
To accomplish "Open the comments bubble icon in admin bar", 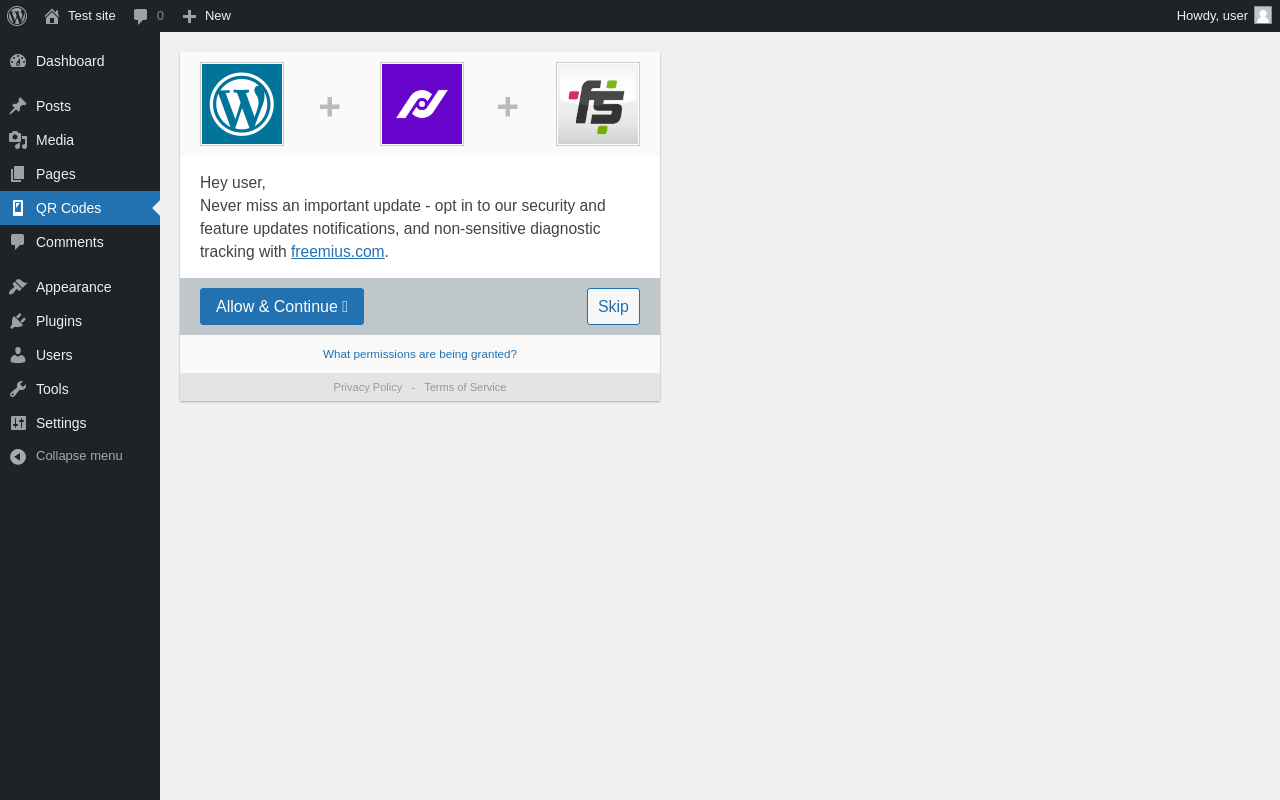I will click(141, 16).
